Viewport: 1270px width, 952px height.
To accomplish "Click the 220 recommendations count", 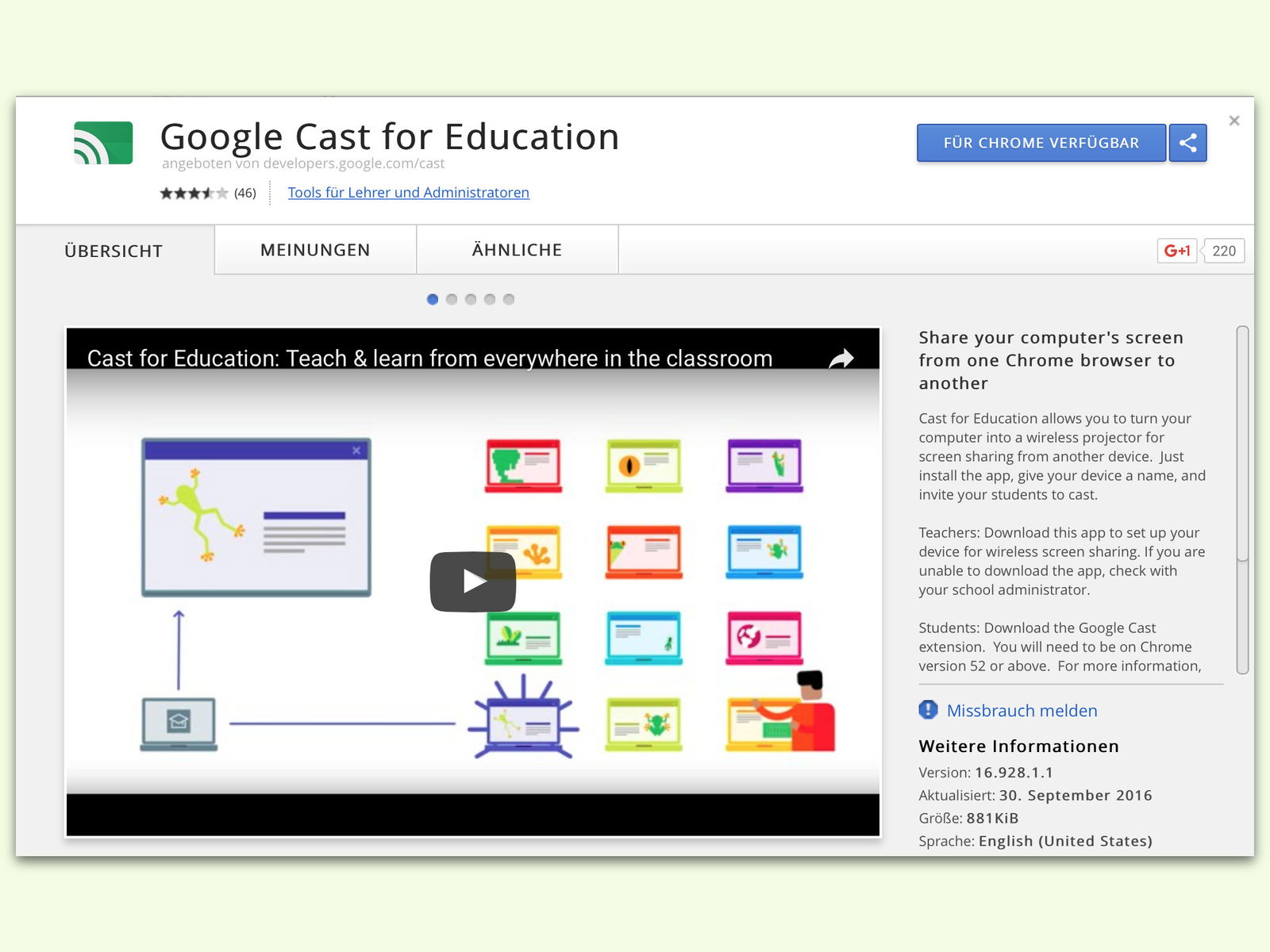I will (x=1224, y=251).
